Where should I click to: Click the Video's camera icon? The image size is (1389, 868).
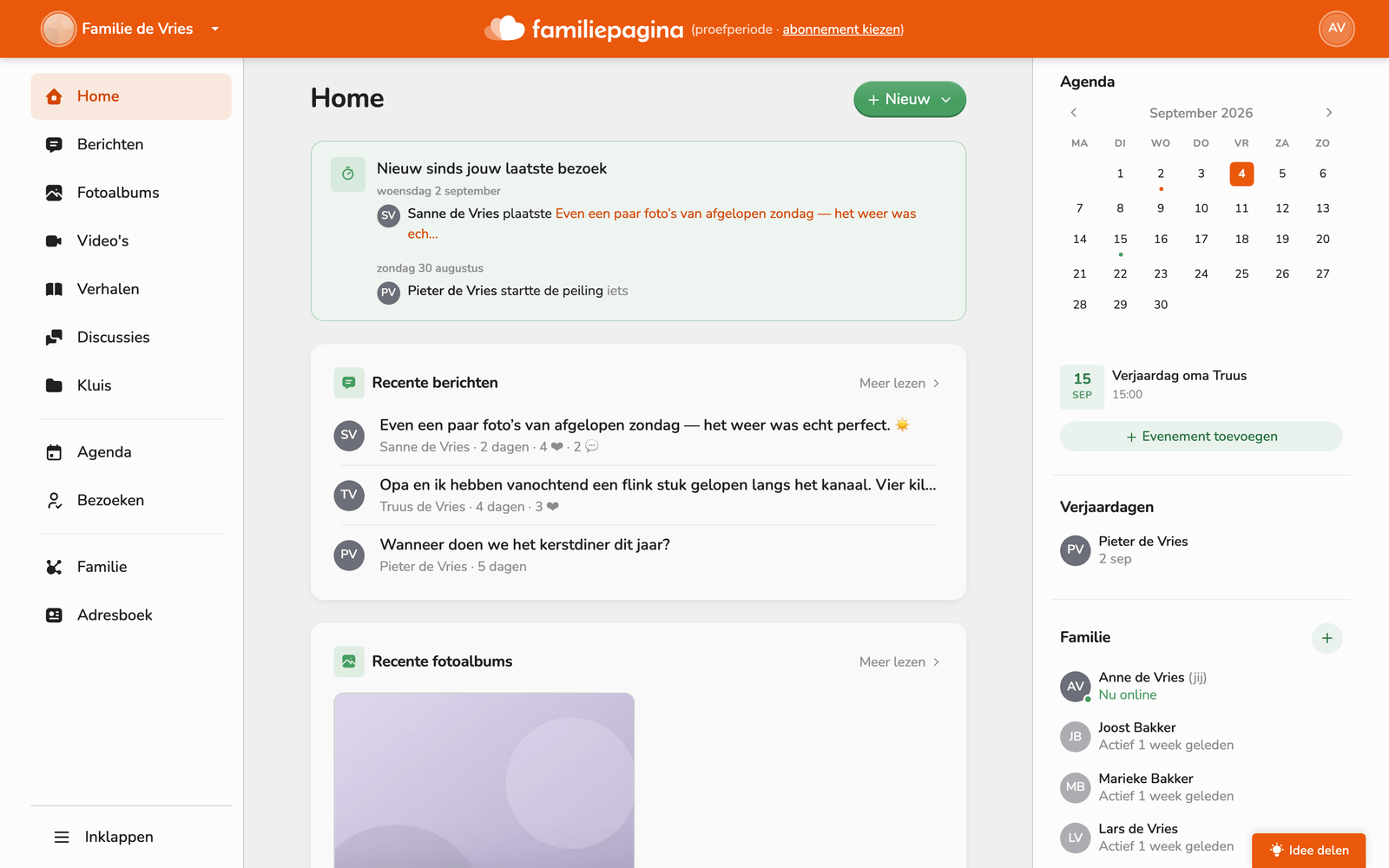54,241
